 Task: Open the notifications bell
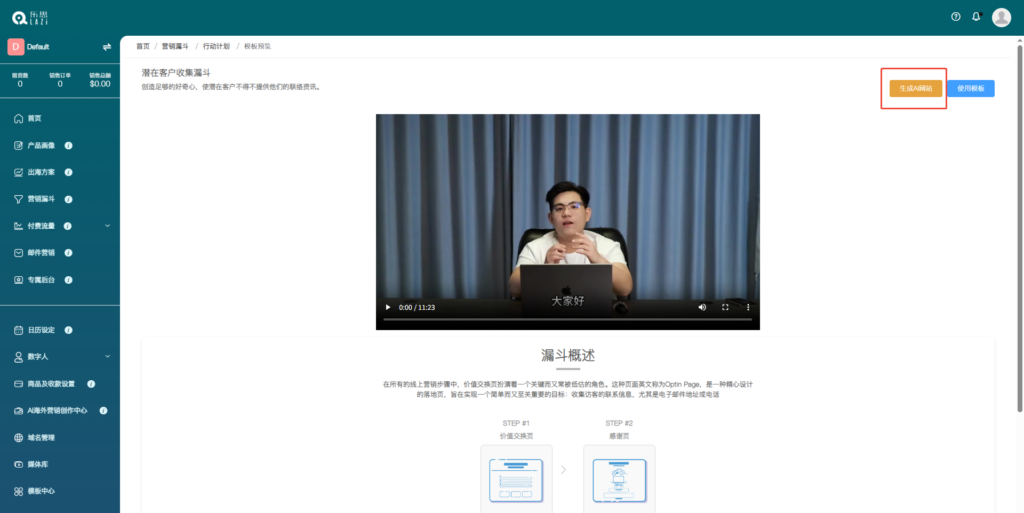tap(976, 17)
